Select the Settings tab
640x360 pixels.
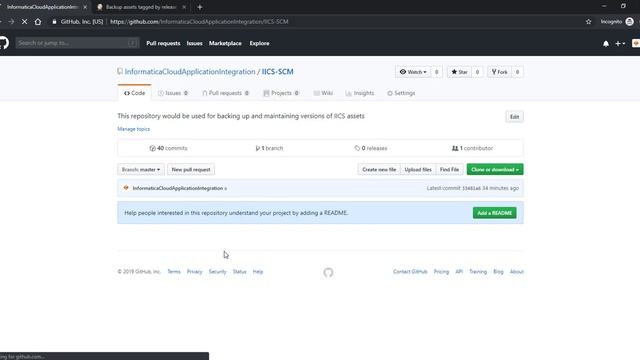pyautogui.click(x=401, y=93)
